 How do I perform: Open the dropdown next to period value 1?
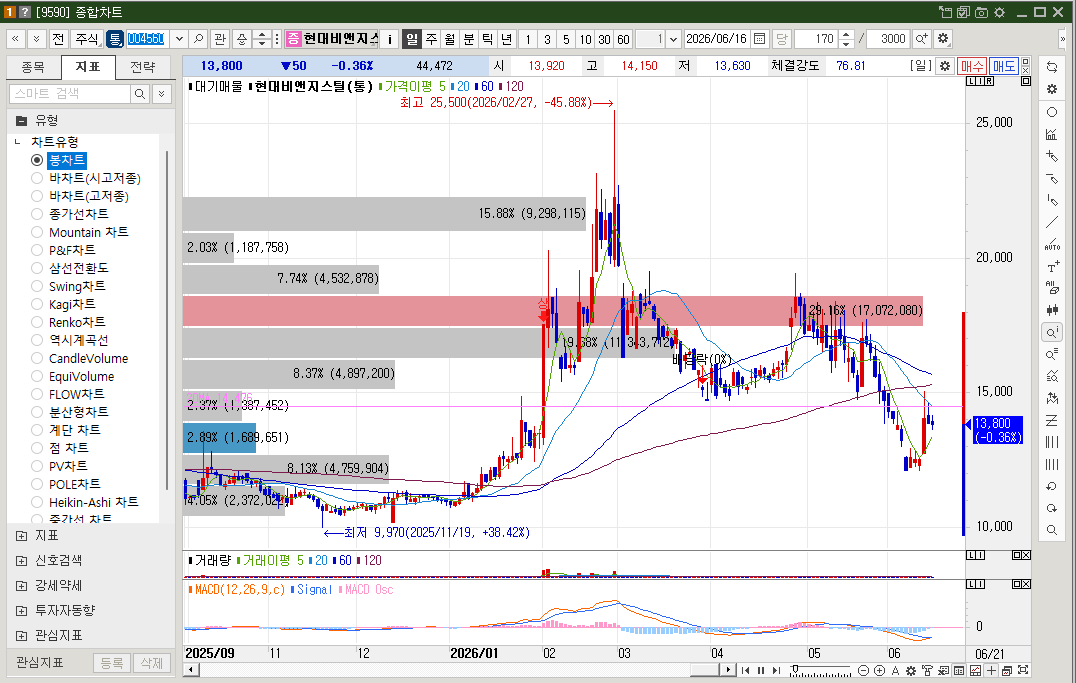point(674,39)
